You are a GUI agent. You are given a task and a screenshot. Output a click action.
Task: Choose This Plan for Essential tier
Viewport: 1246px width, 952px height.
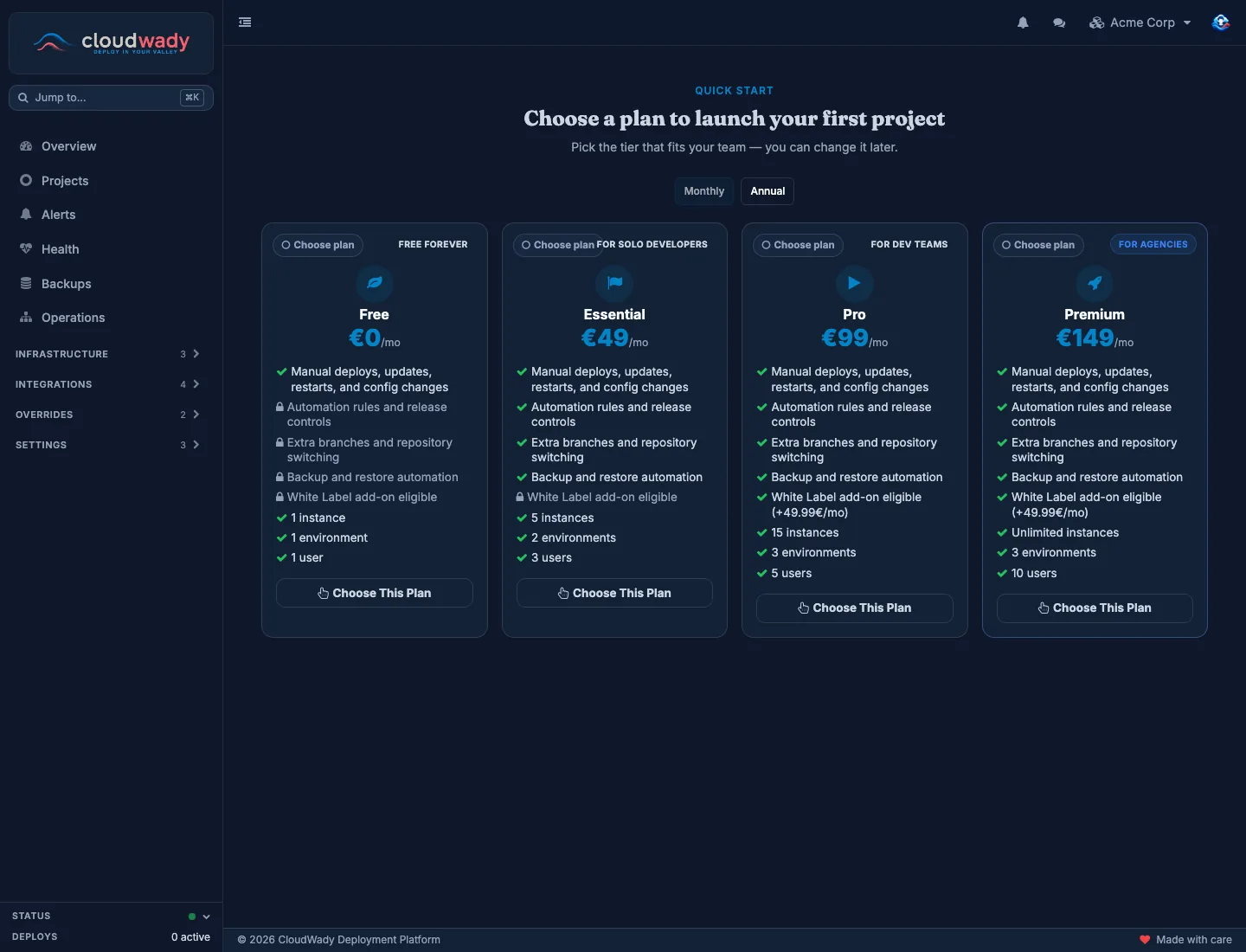click(614, 593)
